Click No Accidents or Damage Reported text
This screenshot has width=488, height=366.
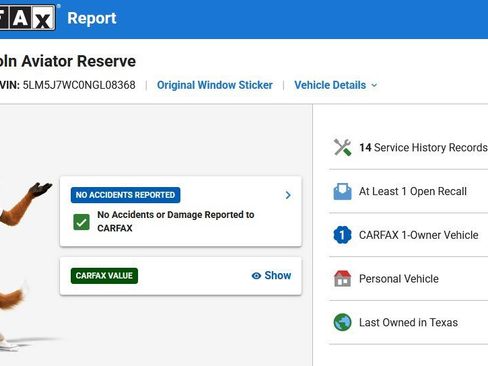click(x=176, y=221)
